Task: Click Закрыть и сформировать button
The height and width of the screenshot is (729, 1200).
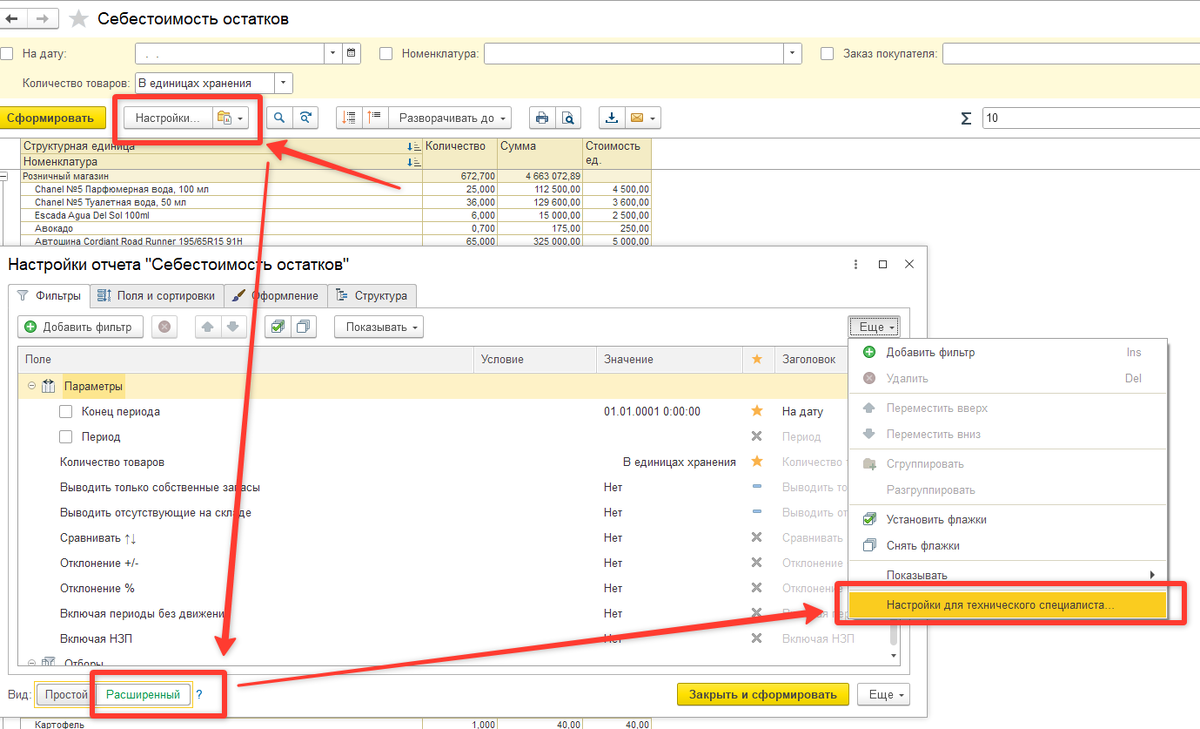Action: (x=763, y=694)
